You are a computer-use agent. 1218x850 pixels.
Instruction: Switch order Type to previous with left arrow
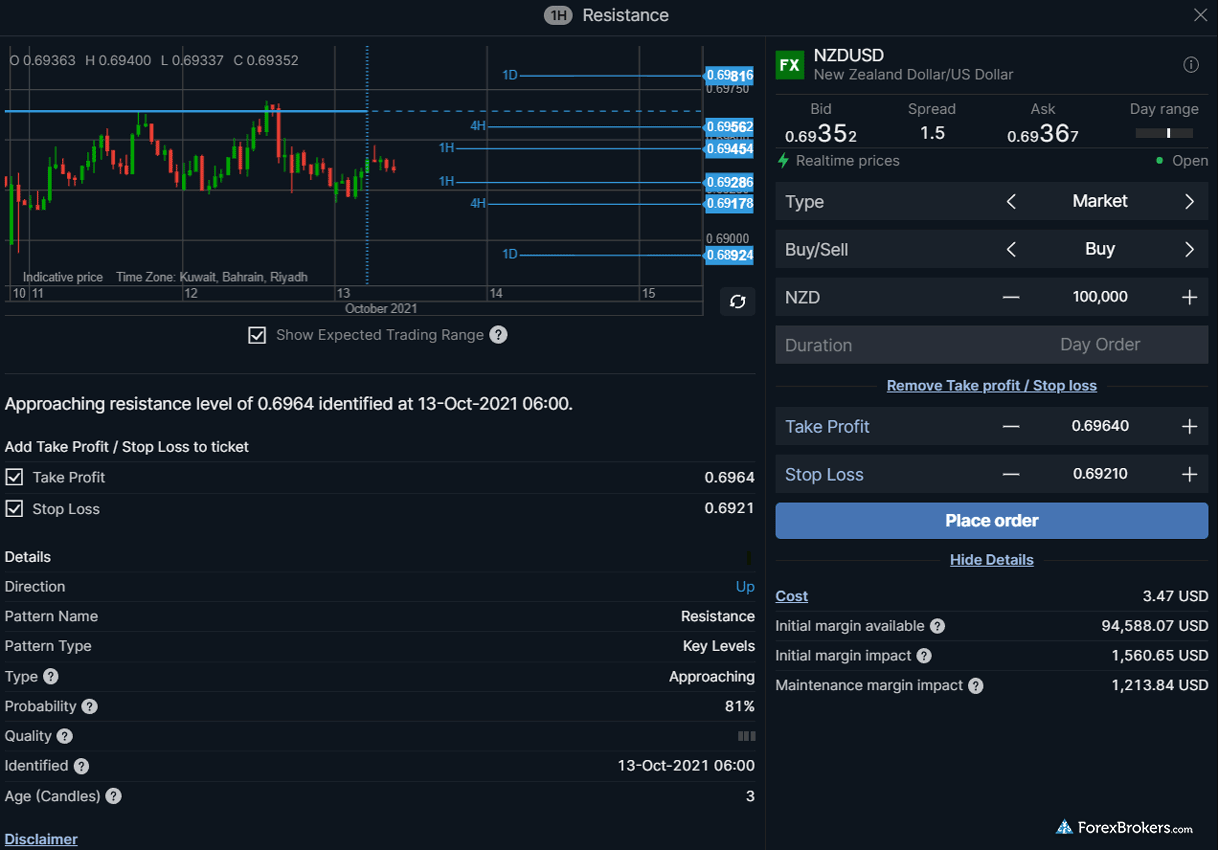point(1011,202)
